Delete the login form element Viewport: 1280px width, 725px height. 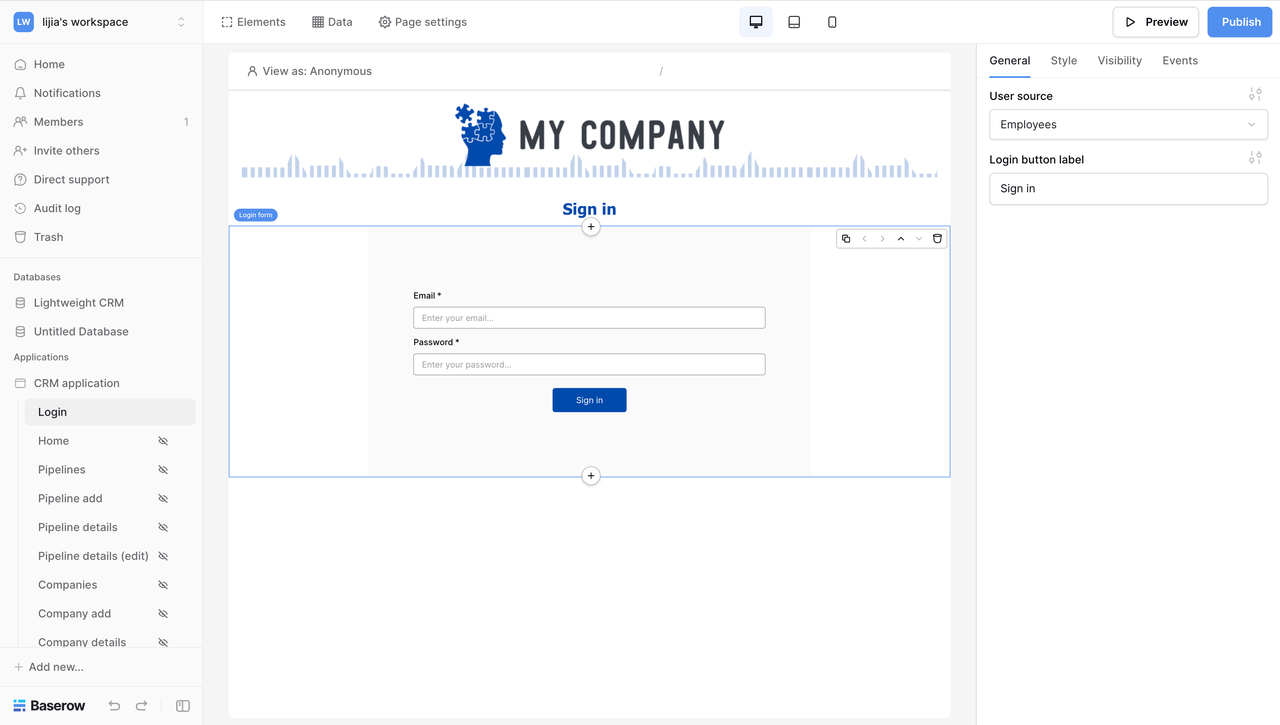tap(937, 239)
